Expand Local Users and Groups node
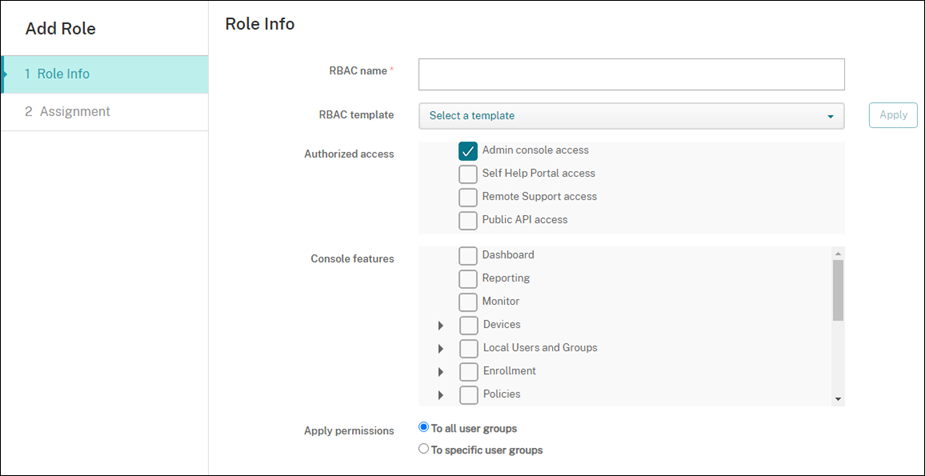Image resolution: width=925 pixels, height=476 pixels. 440,349
